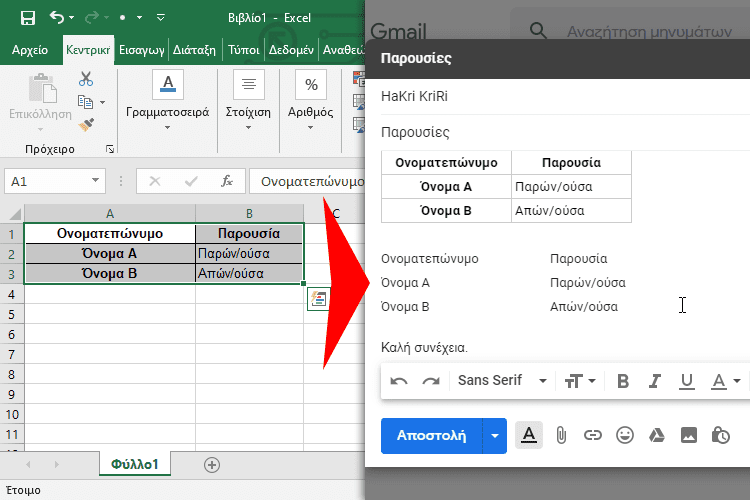Image resolution: width=750 pixels, height=500 pixels.
Task: Insert an emoji with the smiley icon
Action: click(x=625, y=435)
